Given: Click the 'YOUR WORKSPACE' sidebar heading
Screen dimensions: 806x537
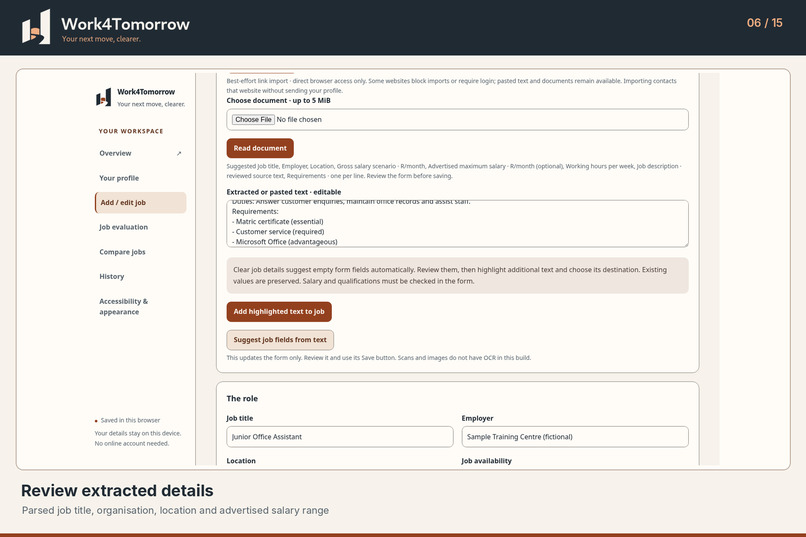Looking at the screenshot, I should (x=131, y=131).
